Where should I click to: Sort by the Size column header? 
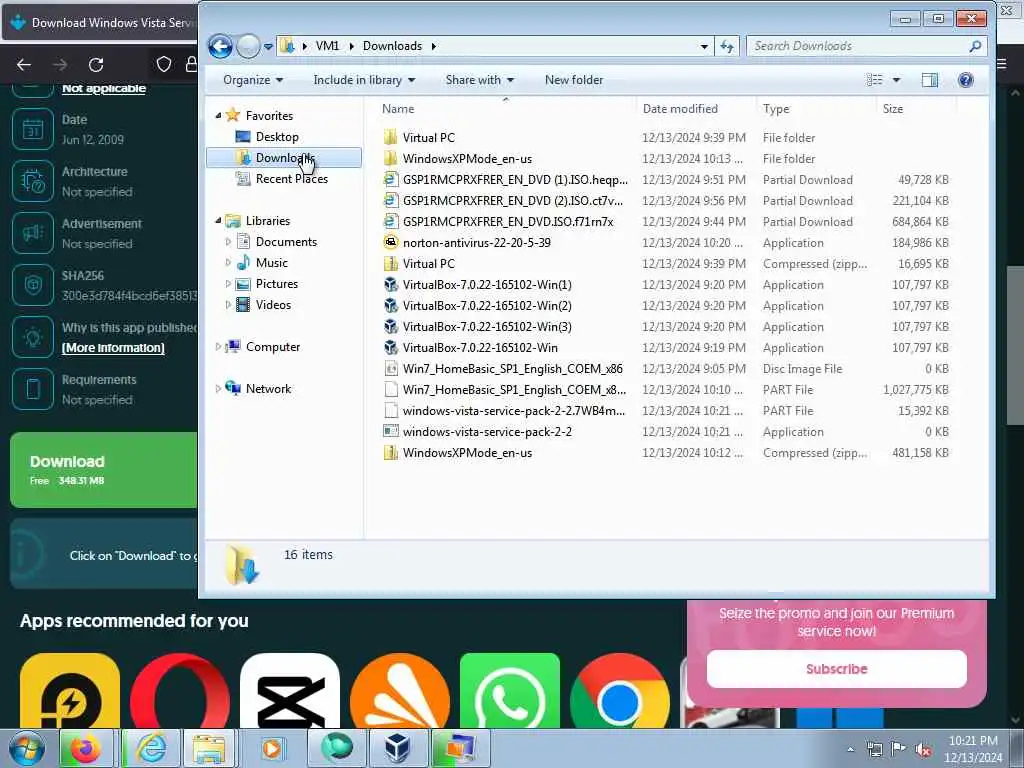893,109
